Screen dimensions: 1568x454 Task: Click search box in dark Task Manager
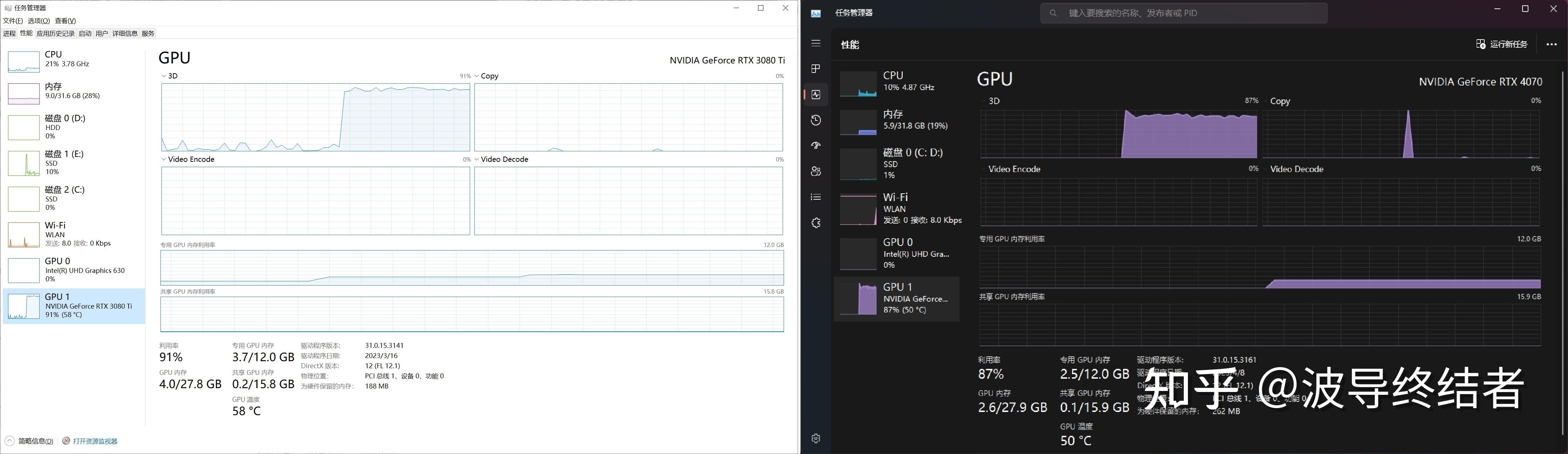click(1183, 13)
